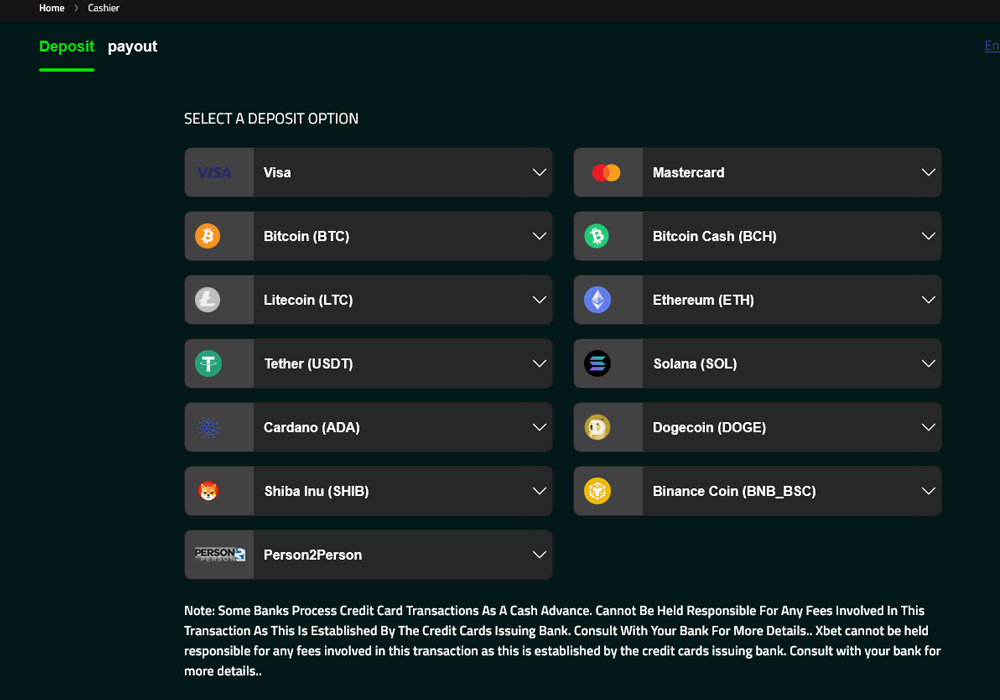Open the En language link

click(991, 46)
